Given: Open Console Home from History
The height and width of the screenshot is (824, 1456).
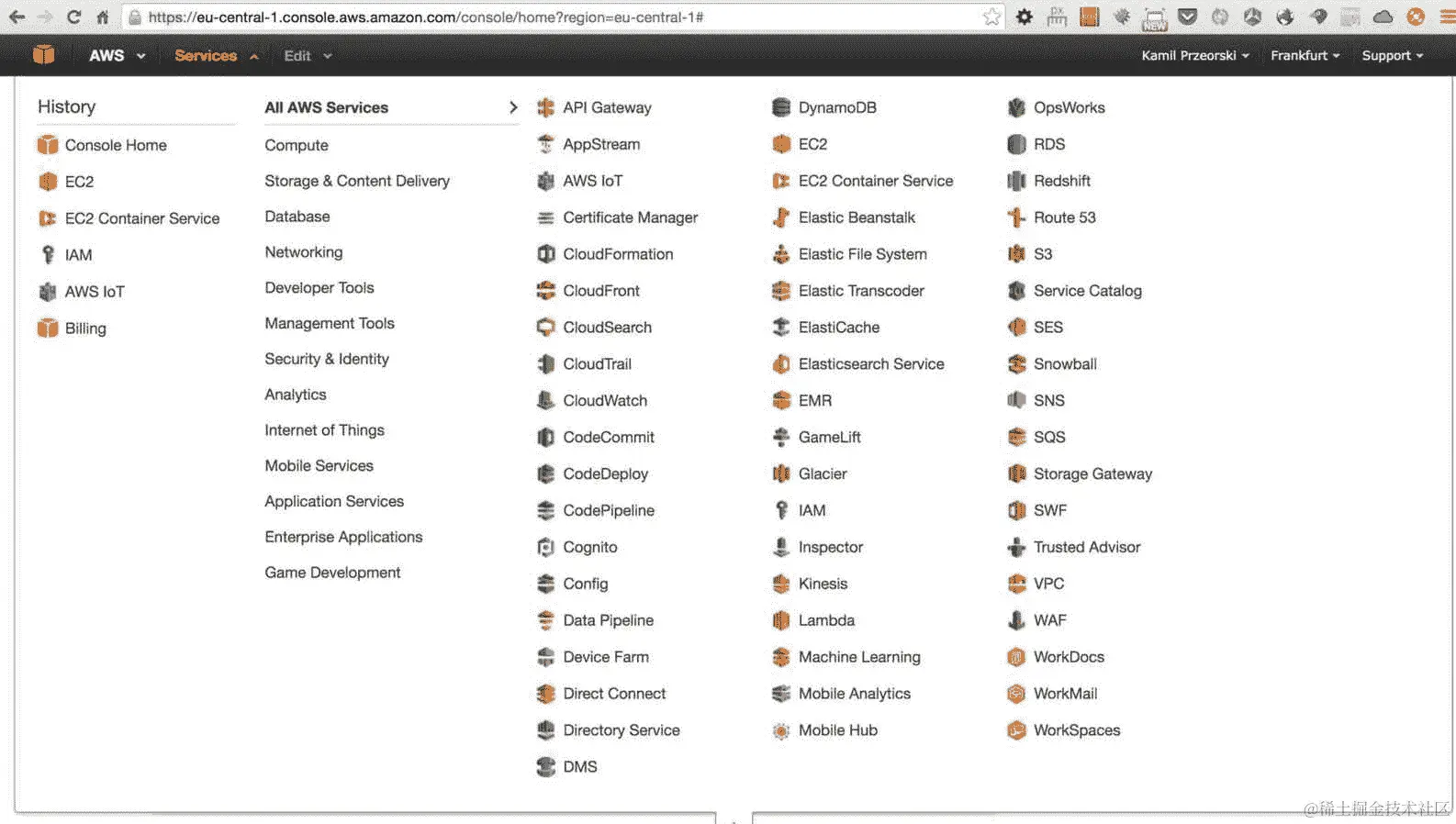Looking at the screenshot, I should (x=102, y=145).
